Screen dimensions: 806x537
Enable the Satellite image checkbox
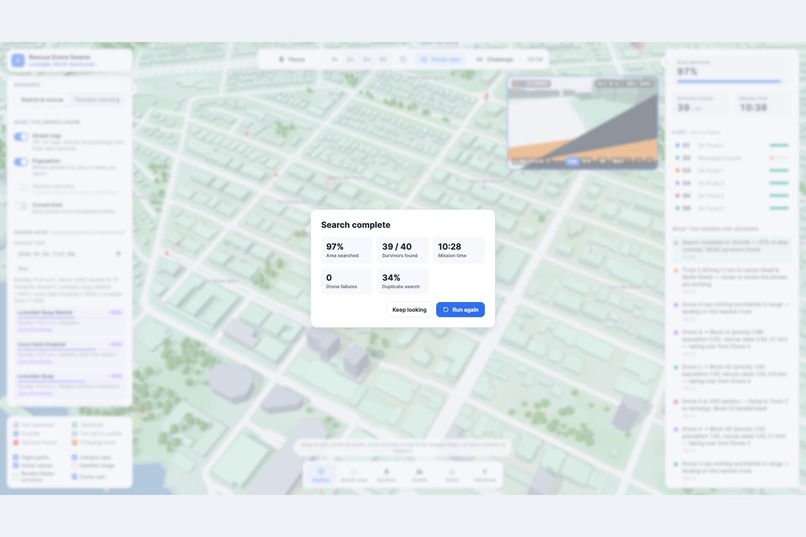(x=75, y=465)
